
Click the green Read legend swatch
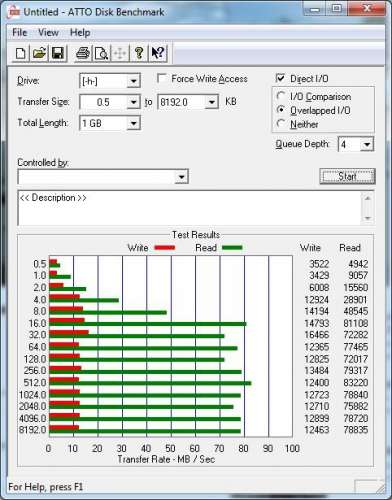[232, 248]
